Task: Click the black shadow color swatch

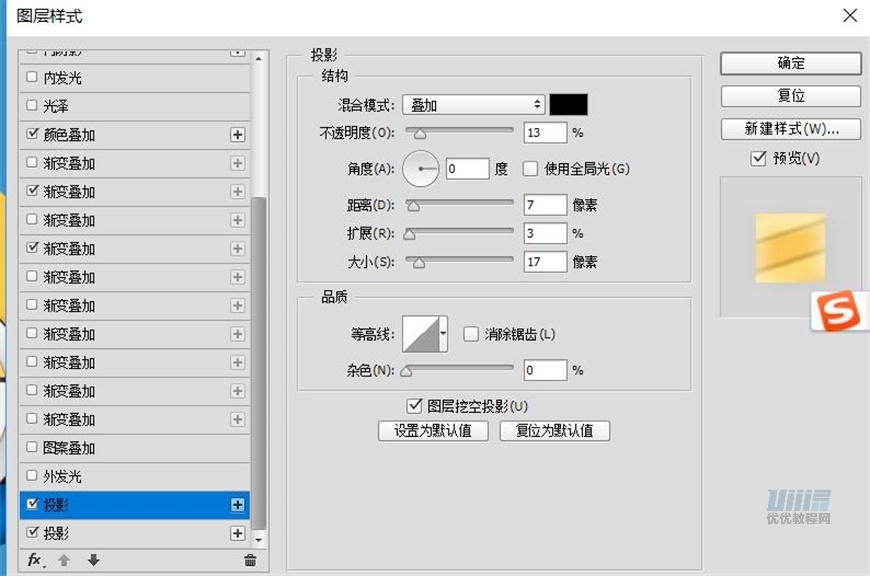Action: point(568,105)
